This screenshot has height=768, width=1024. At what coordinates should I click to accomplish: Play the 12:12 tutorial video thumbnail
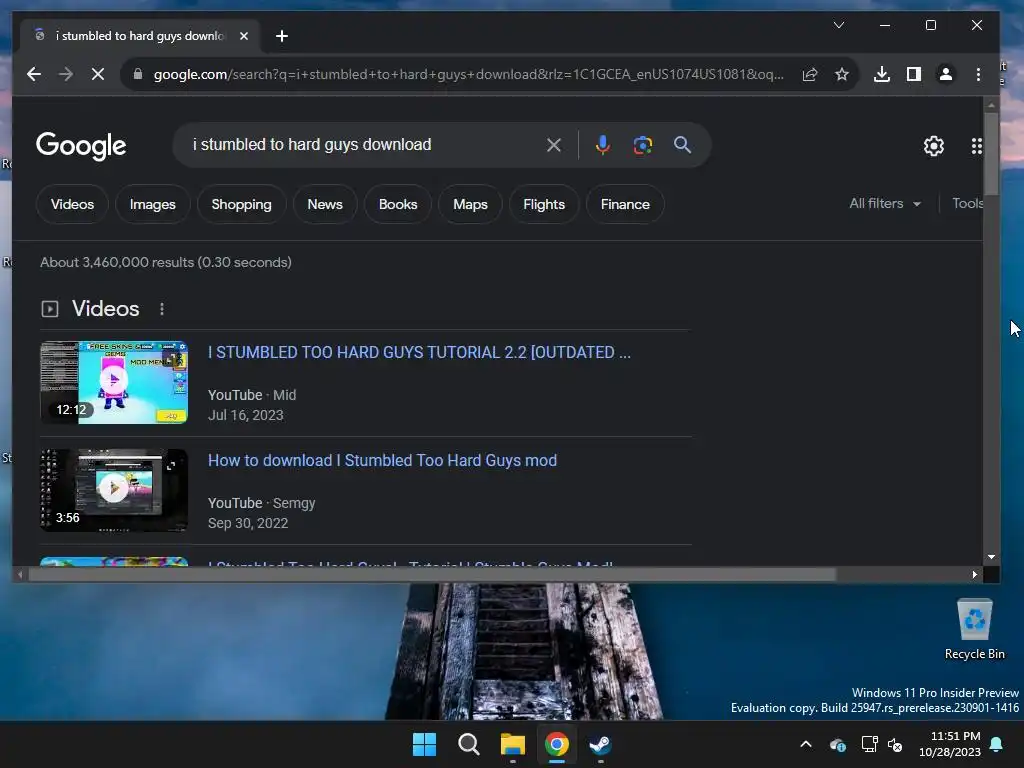click(114, 383)
